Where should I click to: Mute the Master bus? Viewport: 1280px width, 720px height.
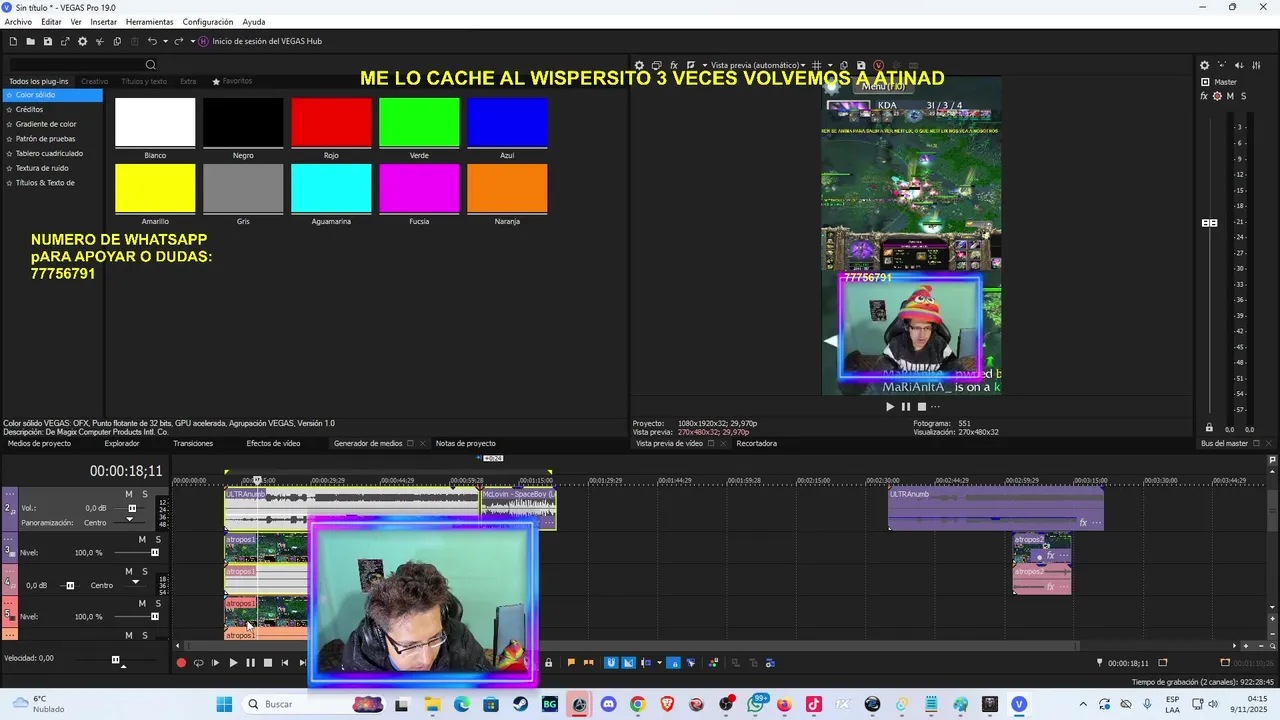1230,96
